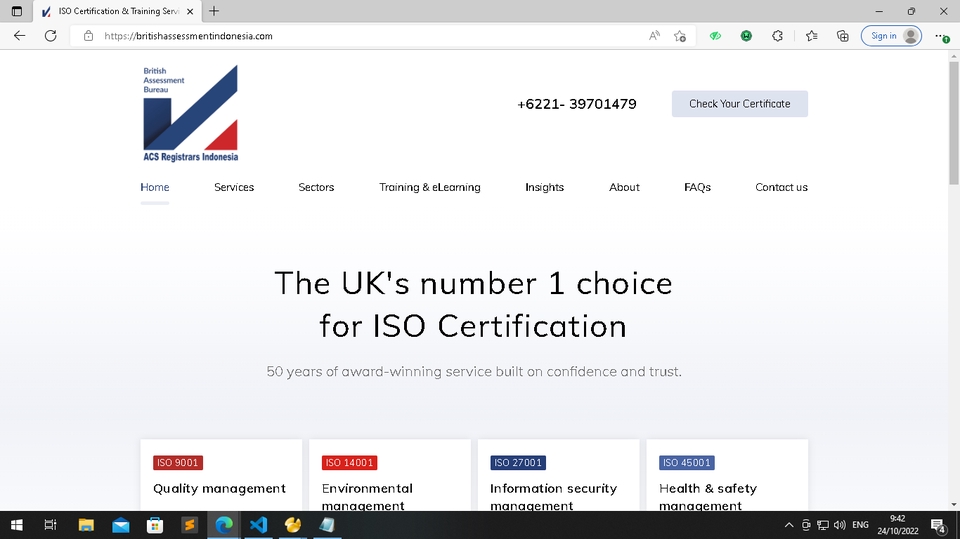
Task: Select the ISO 27001 badge
Action: (x=518, y=462)
